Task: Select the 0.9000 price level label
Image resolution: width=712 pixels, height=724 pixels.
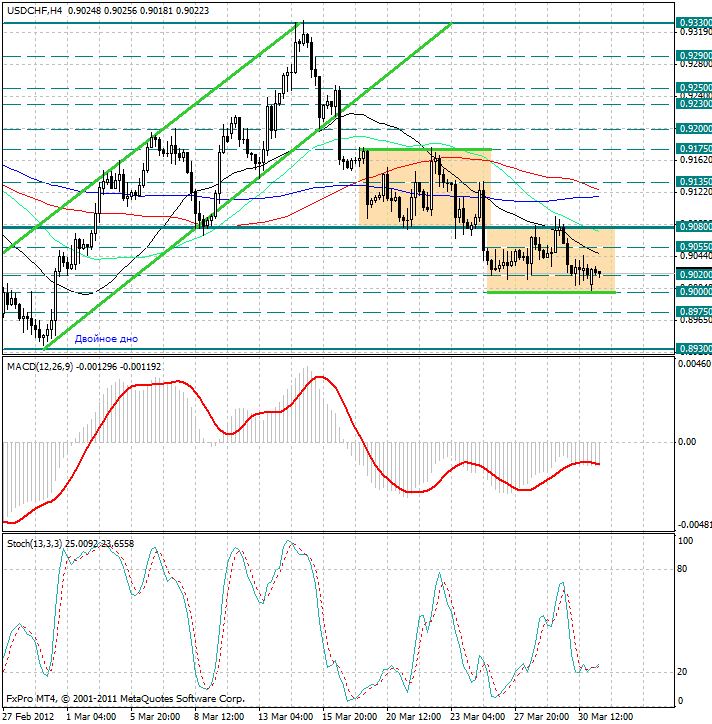Action: tap(694, 292)
